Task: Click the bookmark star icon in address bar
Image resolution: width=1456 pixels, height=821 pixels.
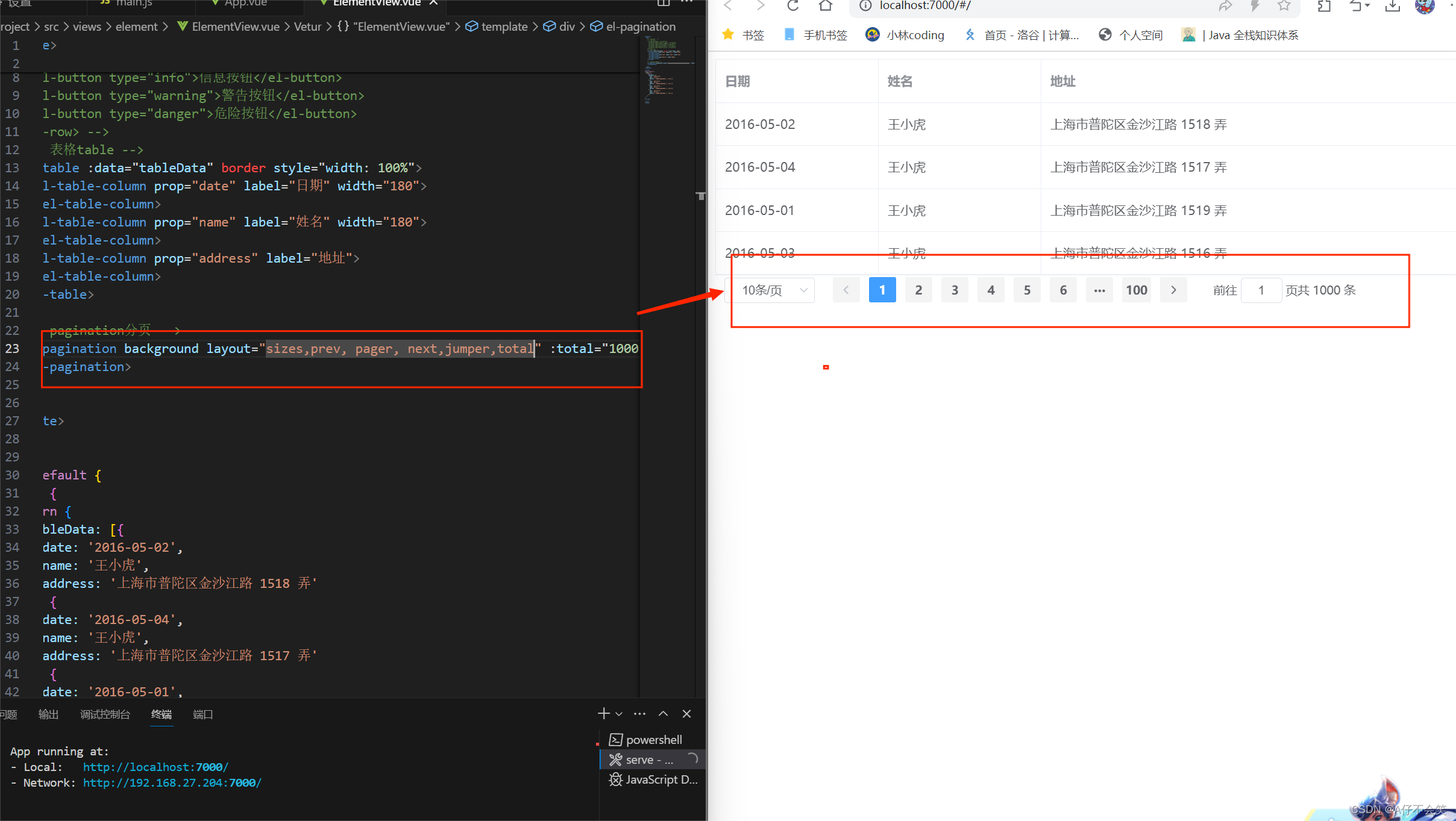Action: tap(1284, 6)
